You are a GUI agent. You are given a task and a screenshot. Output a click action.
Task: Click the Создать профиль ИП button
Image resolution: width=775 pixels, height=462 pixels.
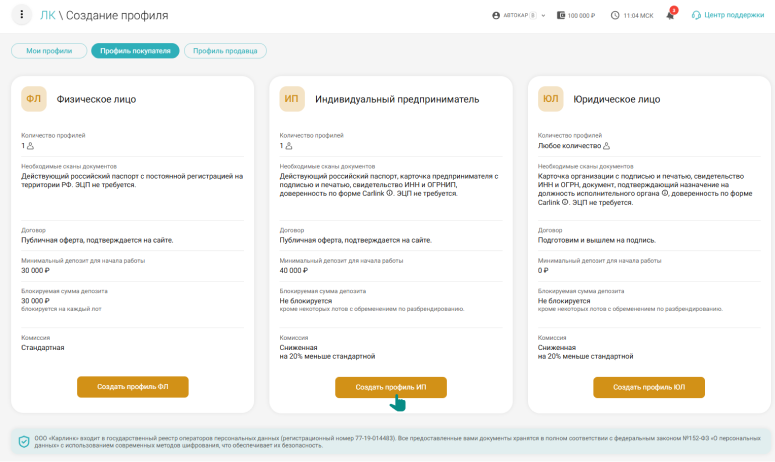[391, 387]
